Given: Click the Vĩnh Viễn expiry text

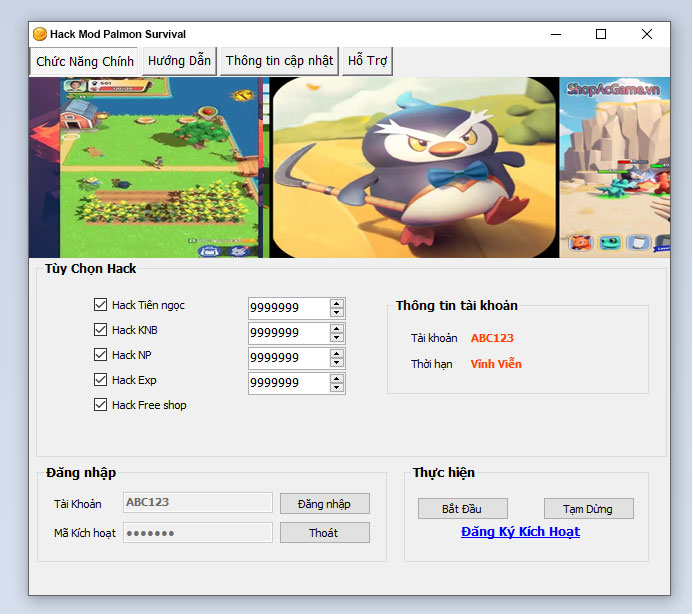Looking at the screenshot, I should coord(496,364).
